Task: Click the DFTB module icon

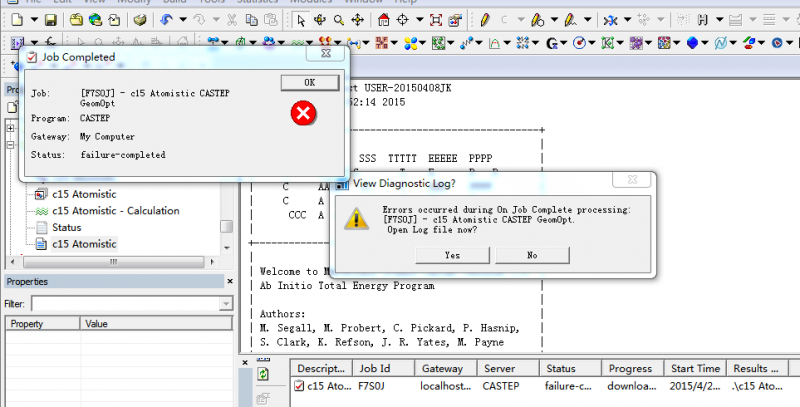Action: [x=381, y=43]
